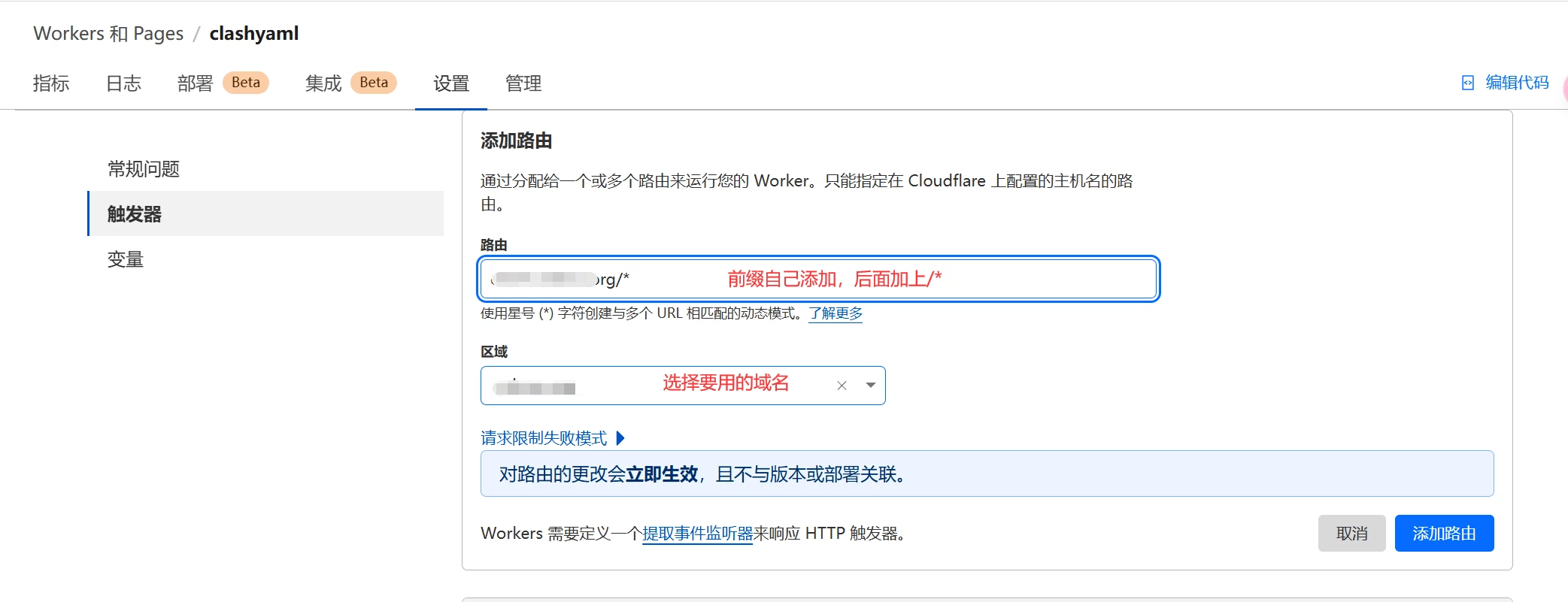
Task: Select the 设置 tab
Action: 451,83
